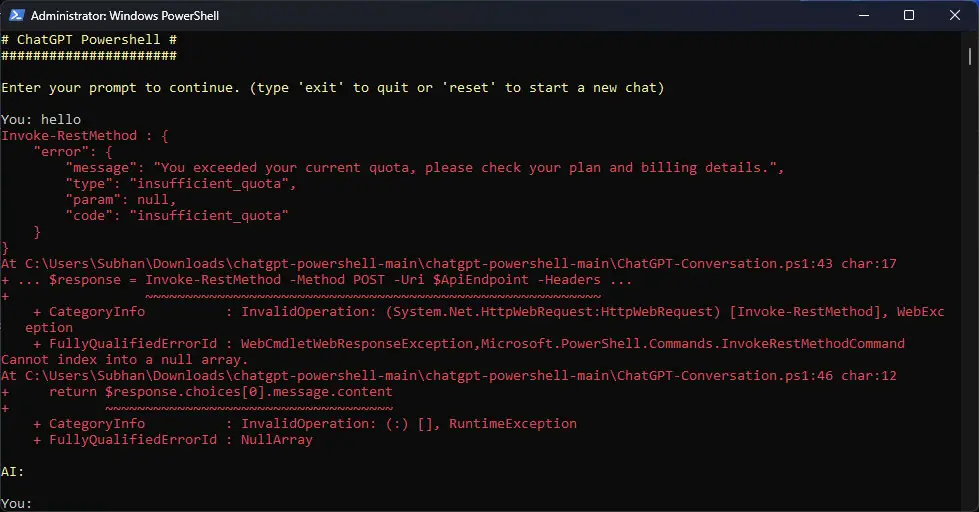Click the 'AI:' output line
This screenshot has width=979, height=512.
(12, 471)
